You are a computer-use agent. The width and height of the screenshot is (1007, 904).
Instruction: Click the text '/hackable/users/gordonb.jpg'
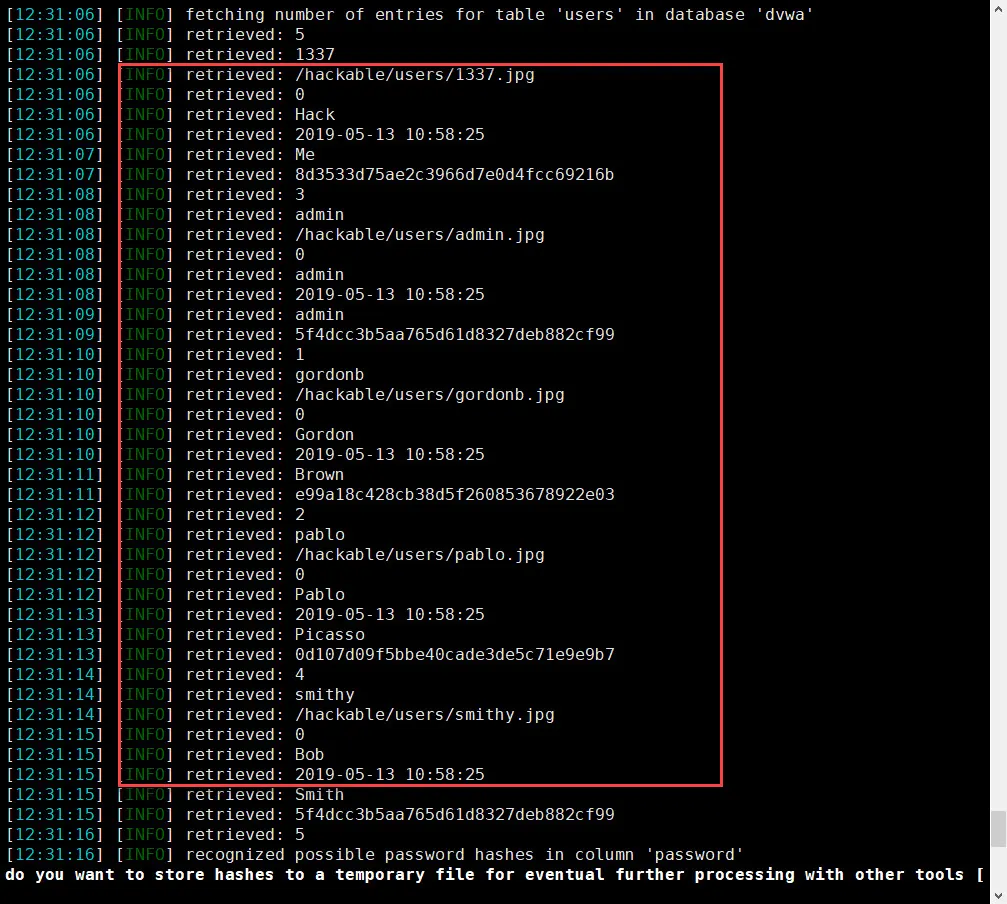[x=429, y=394]
